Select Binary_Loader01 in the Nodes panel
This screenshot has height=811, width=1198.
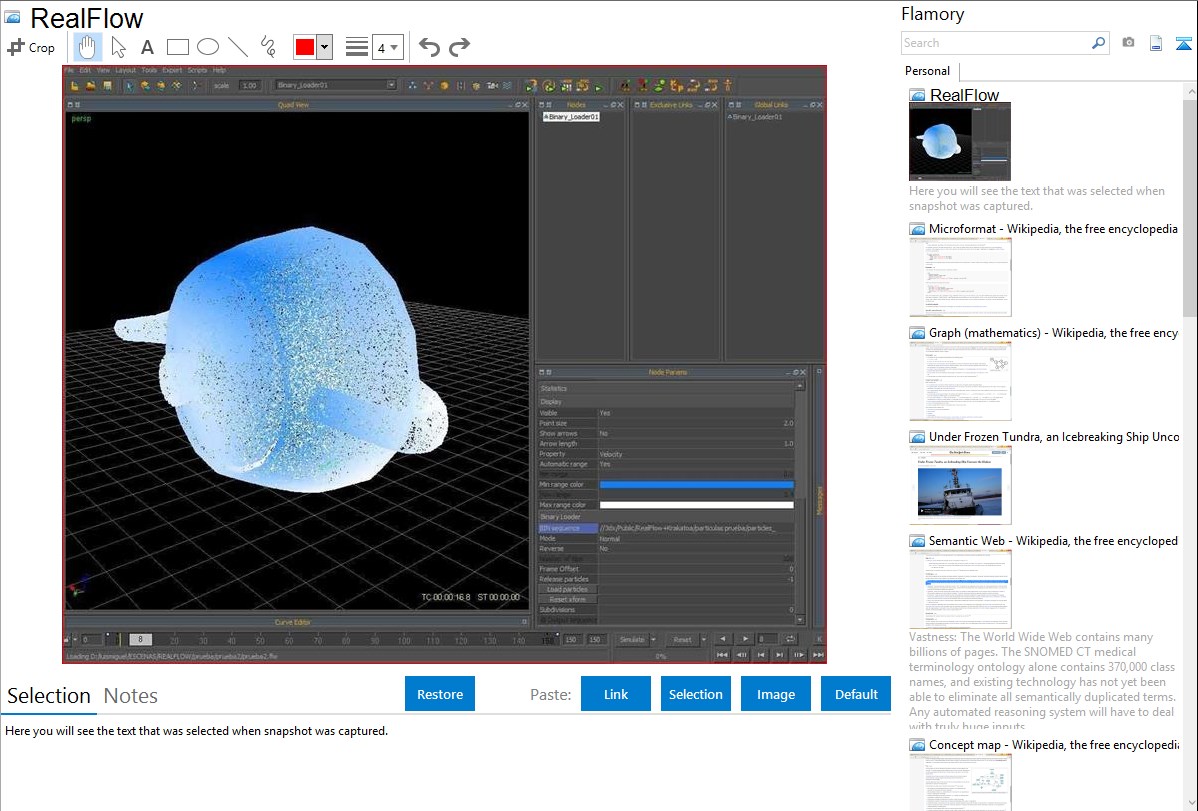pyautogui.click(x=571, y=117)
